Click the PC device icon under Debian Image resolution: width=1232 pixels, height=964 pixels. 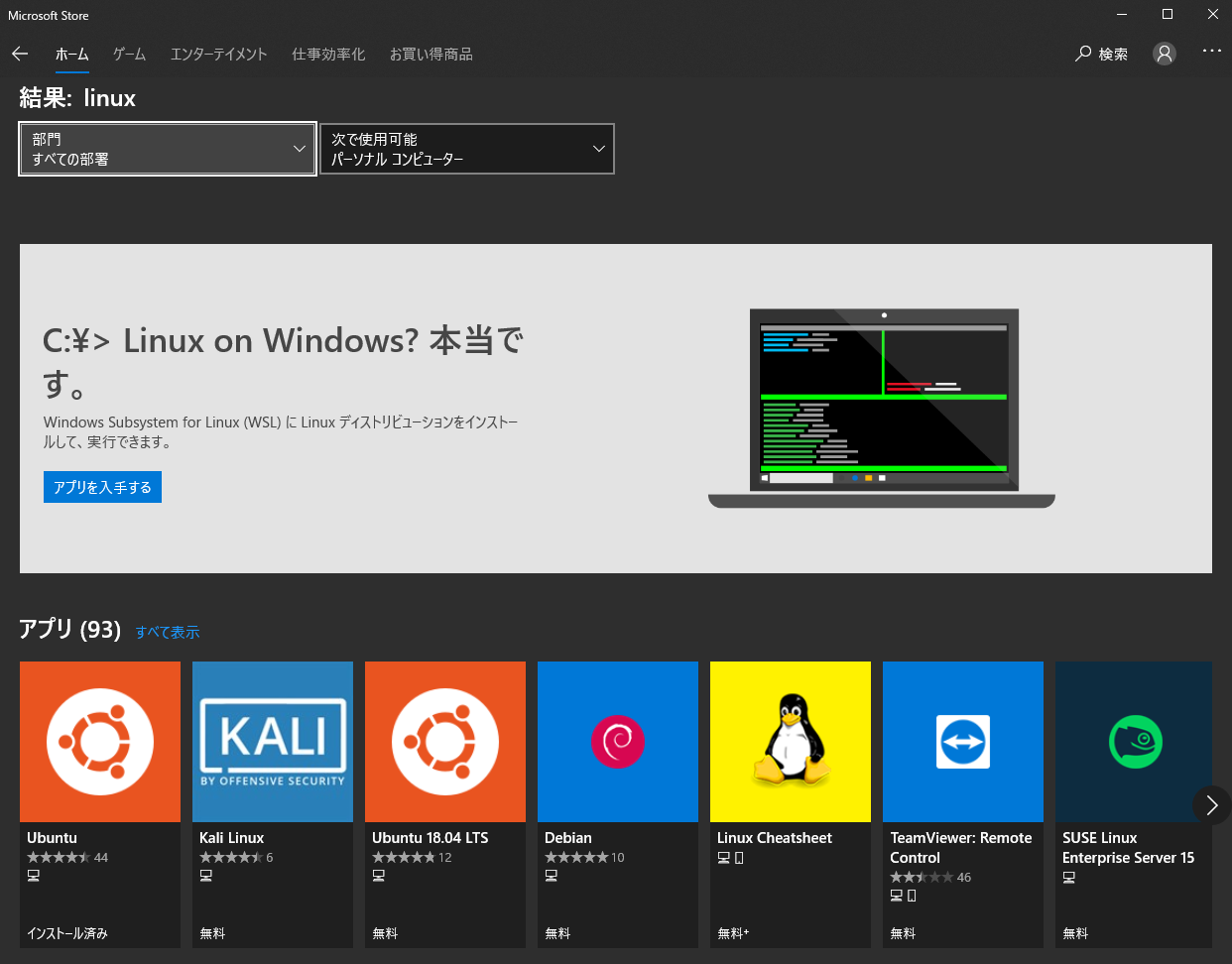pyautogui.click(x=551, y=876)
